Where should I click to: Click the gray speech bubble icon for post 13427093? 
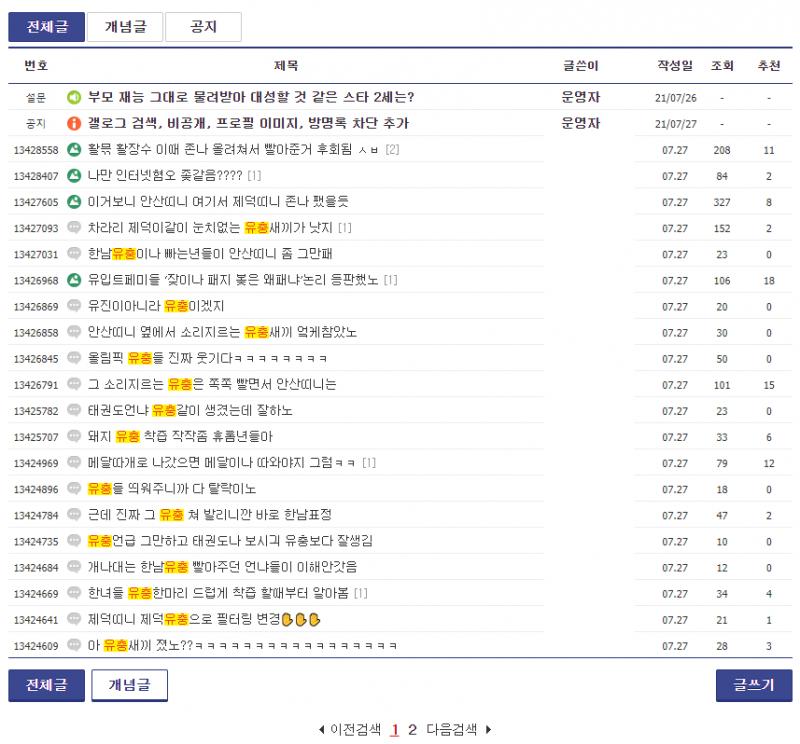coord(74,228)
